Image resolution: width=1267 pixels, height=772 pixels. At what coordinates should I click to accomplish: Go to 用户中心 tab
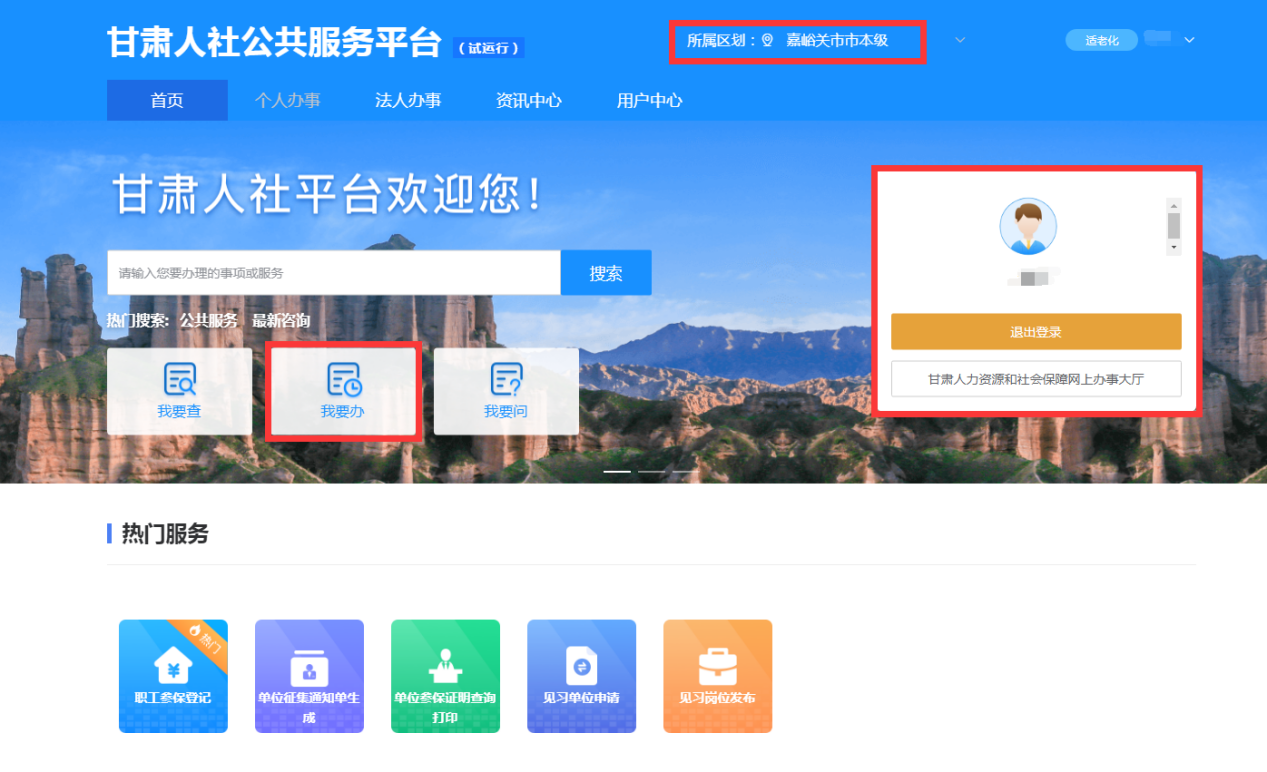[650, 101]
